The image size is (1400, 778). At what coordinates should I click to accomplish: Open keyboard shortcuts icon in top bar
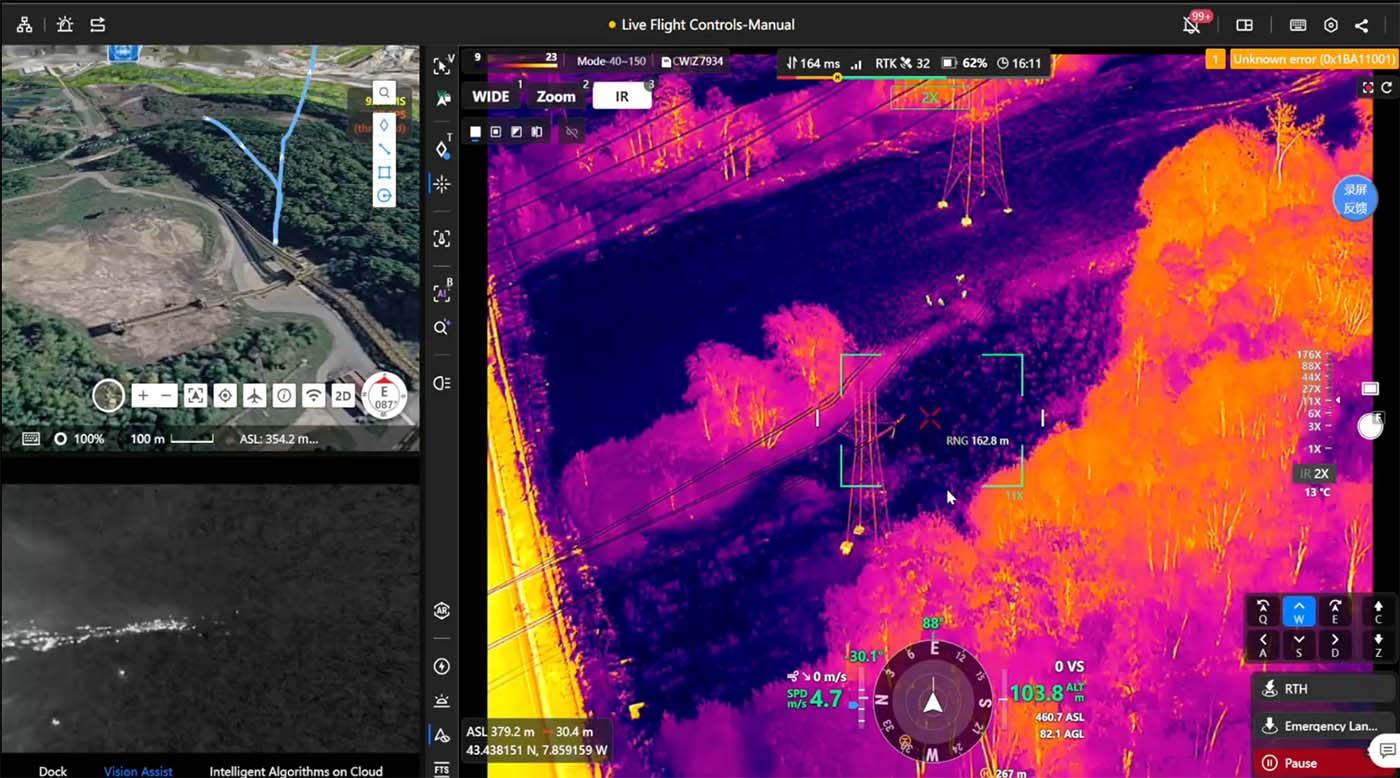(1298, 25)
